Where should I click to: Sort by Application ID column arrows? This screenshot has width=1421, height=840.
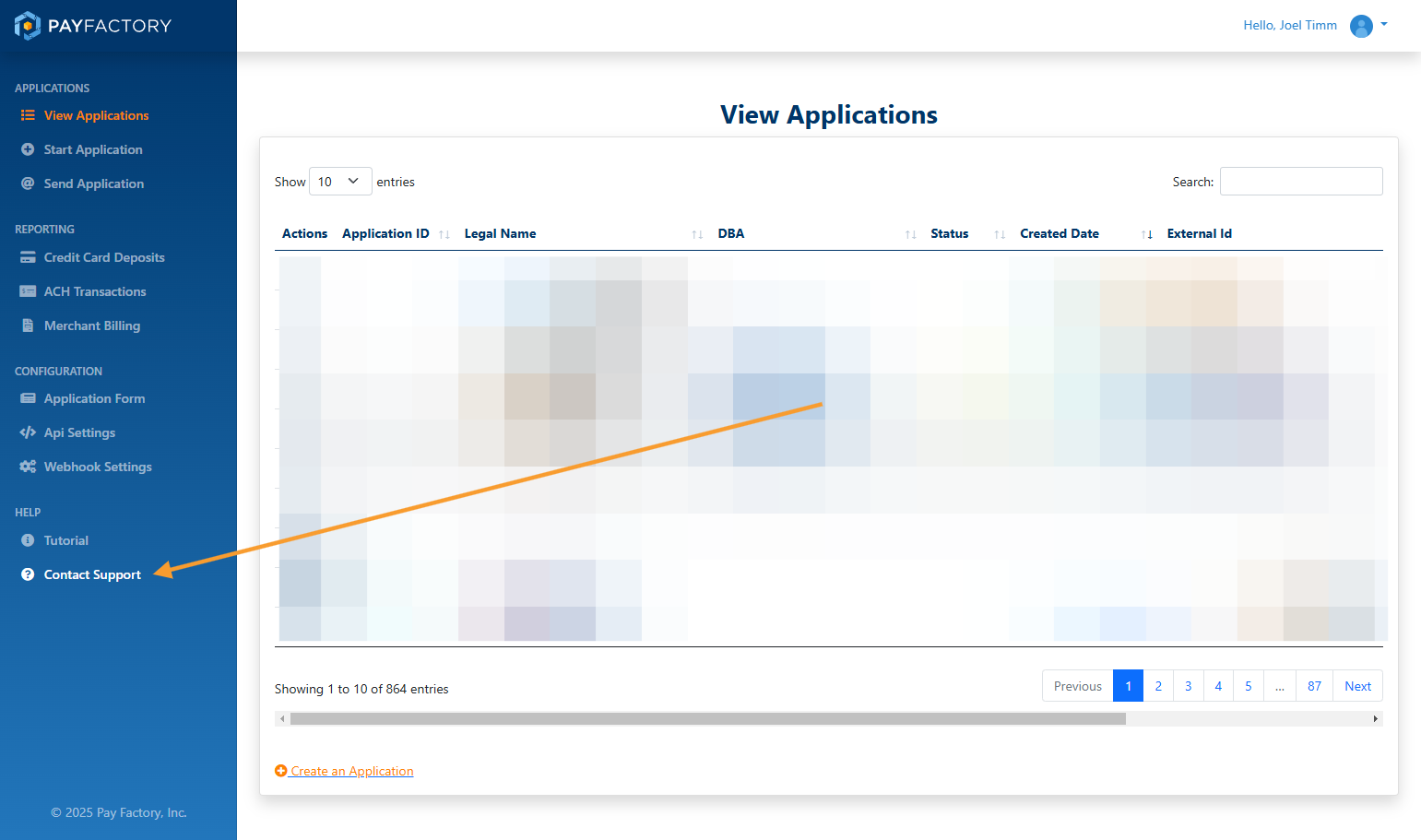[x=444, y=234]
